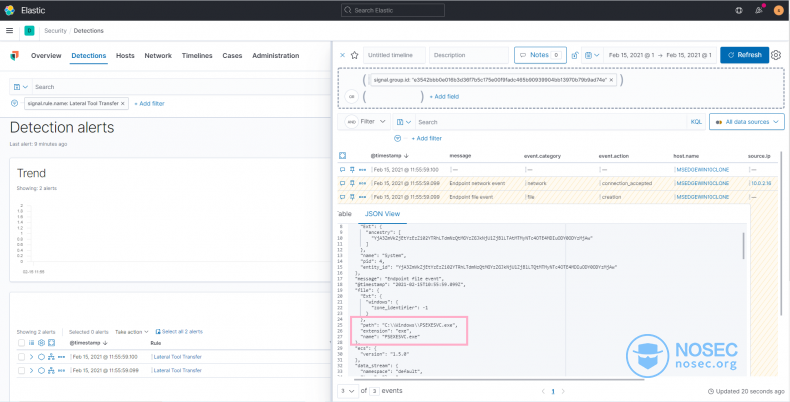
Task: Toggle the hamburger navigation menu
Action: pyautogui.click(x=9, y=31)
